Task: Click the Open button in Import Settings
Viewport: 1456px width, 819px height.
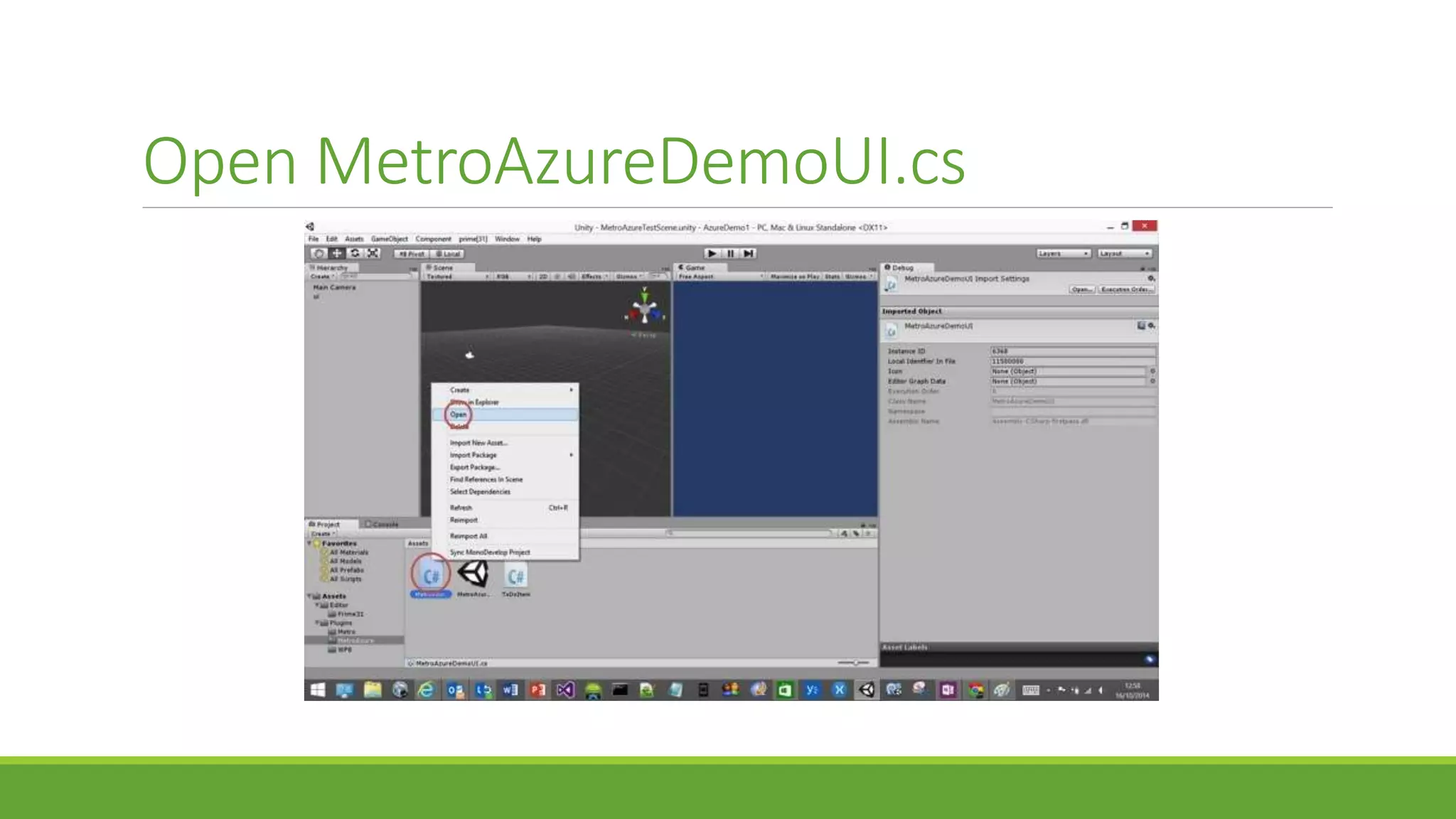Action: point(1081,289)
